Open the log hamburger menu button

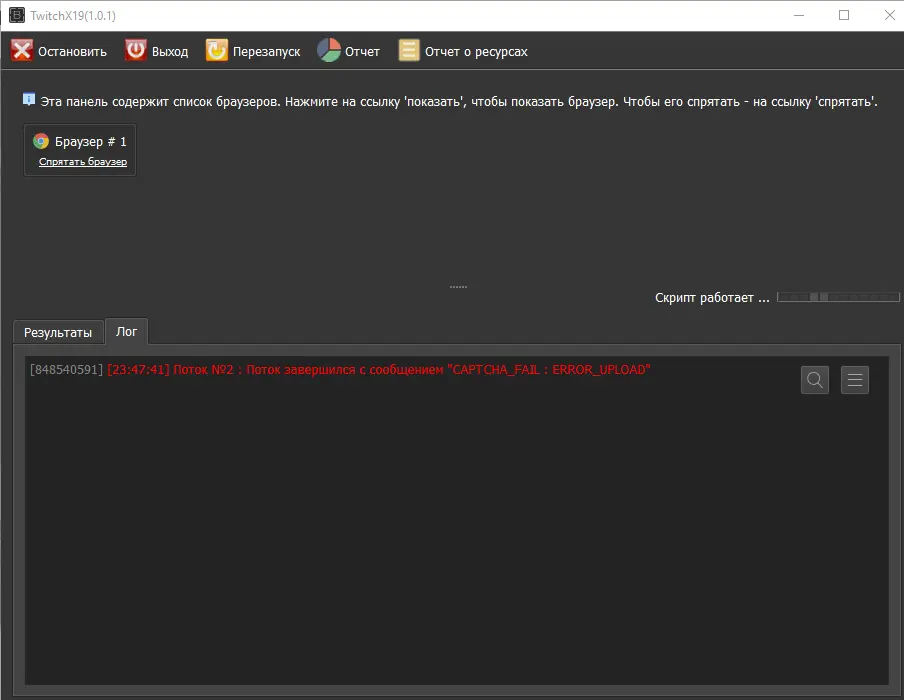854,380
